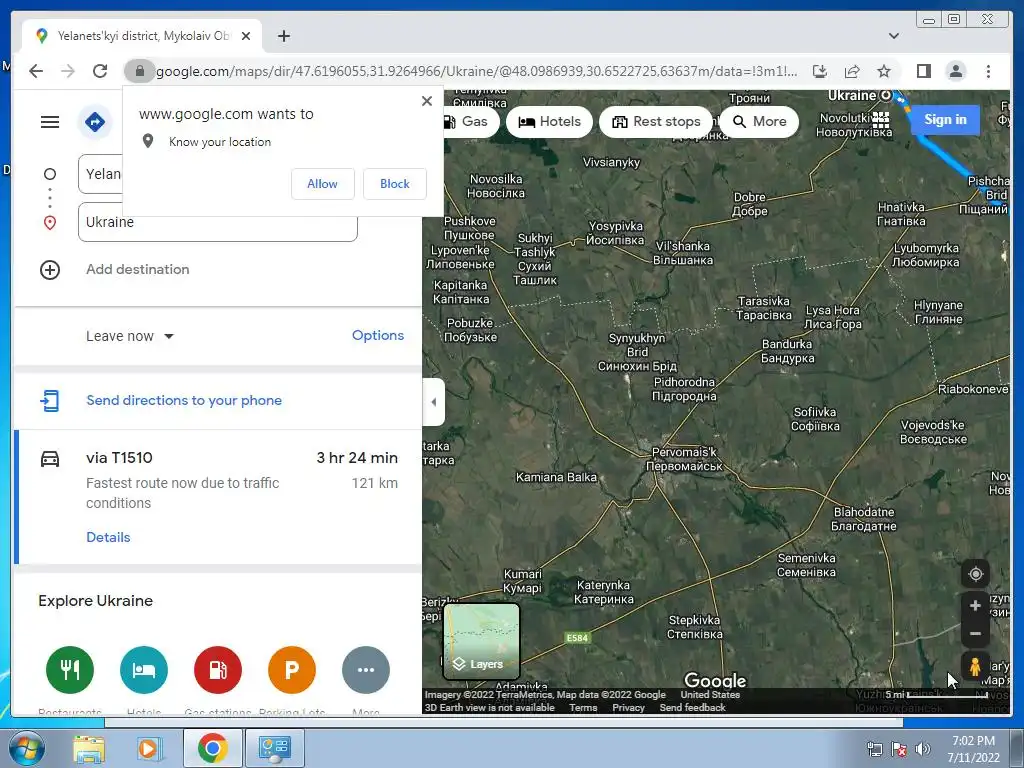Click the Ukraine destination field

coord(217,222)
